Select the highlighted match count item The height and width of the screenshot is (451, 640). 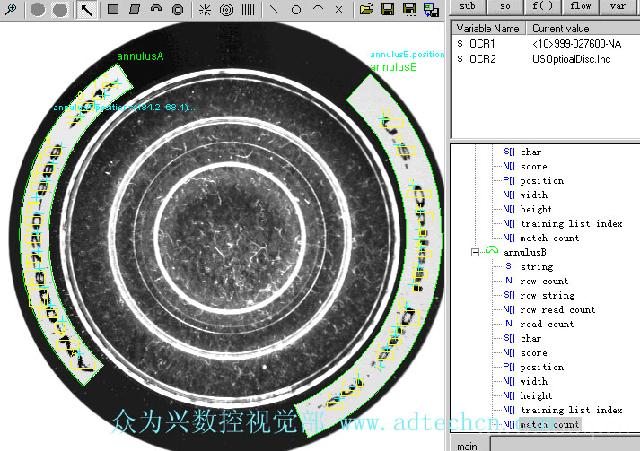[549, 424]
